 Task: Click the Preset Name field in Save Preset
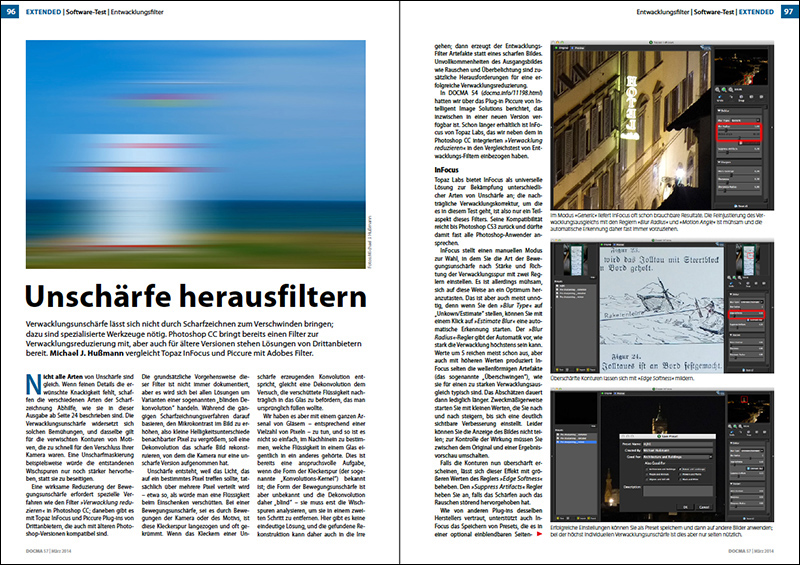[x=678, y=444]
